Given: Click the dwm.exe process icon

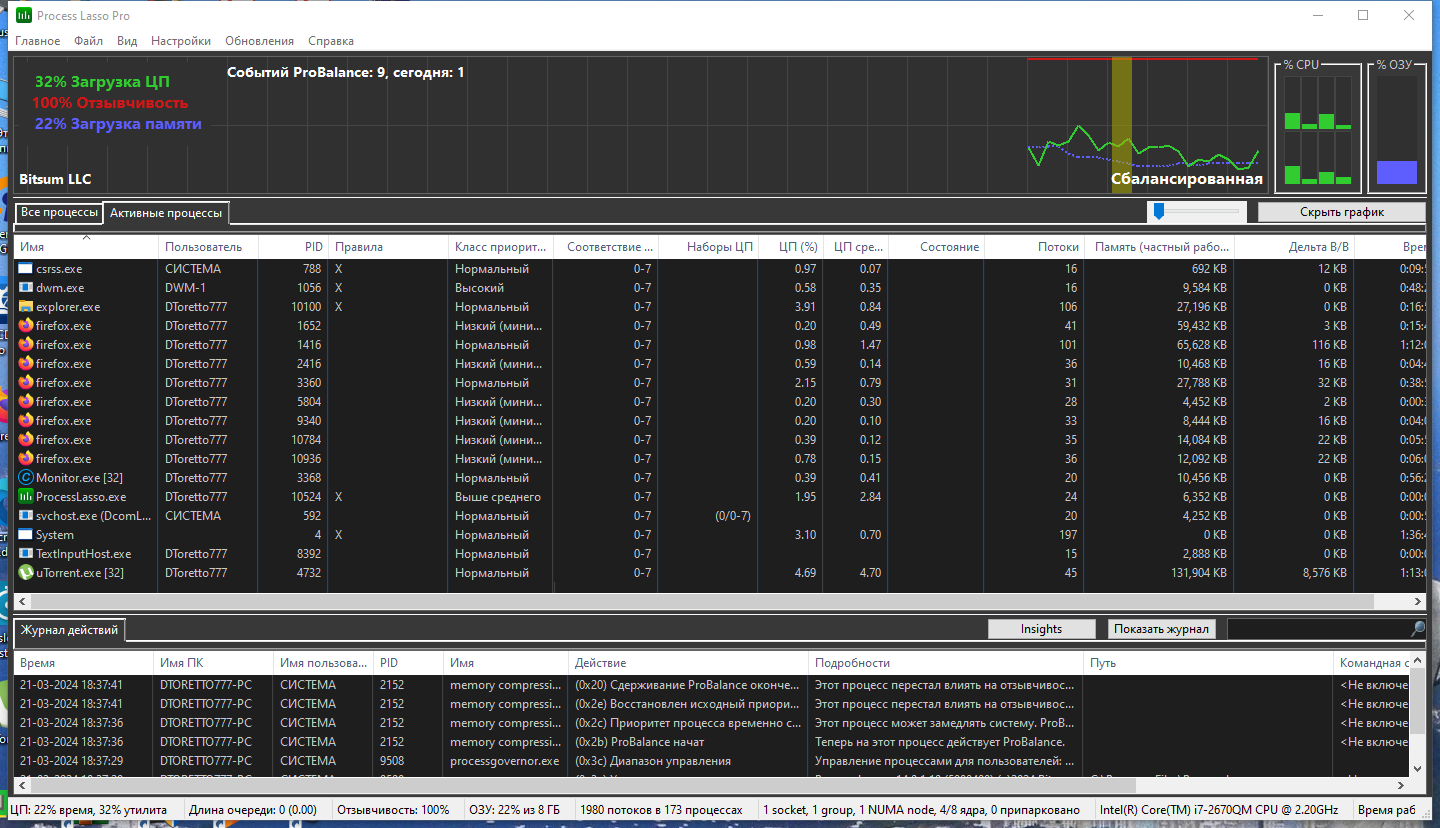Looking at the screenshot, I should tap(26, 288).
